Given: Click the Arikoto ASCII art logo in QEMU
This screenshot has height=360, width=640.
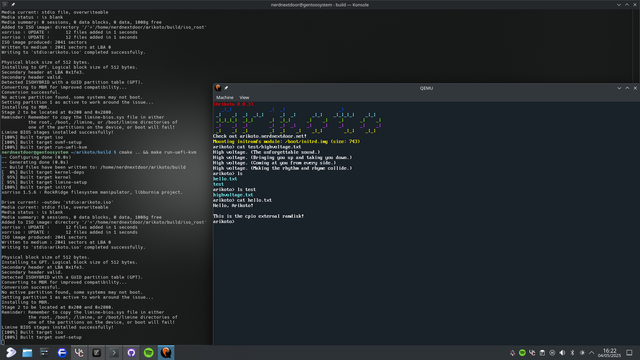Looking at the screenshot, I should [x=298, y=121].
